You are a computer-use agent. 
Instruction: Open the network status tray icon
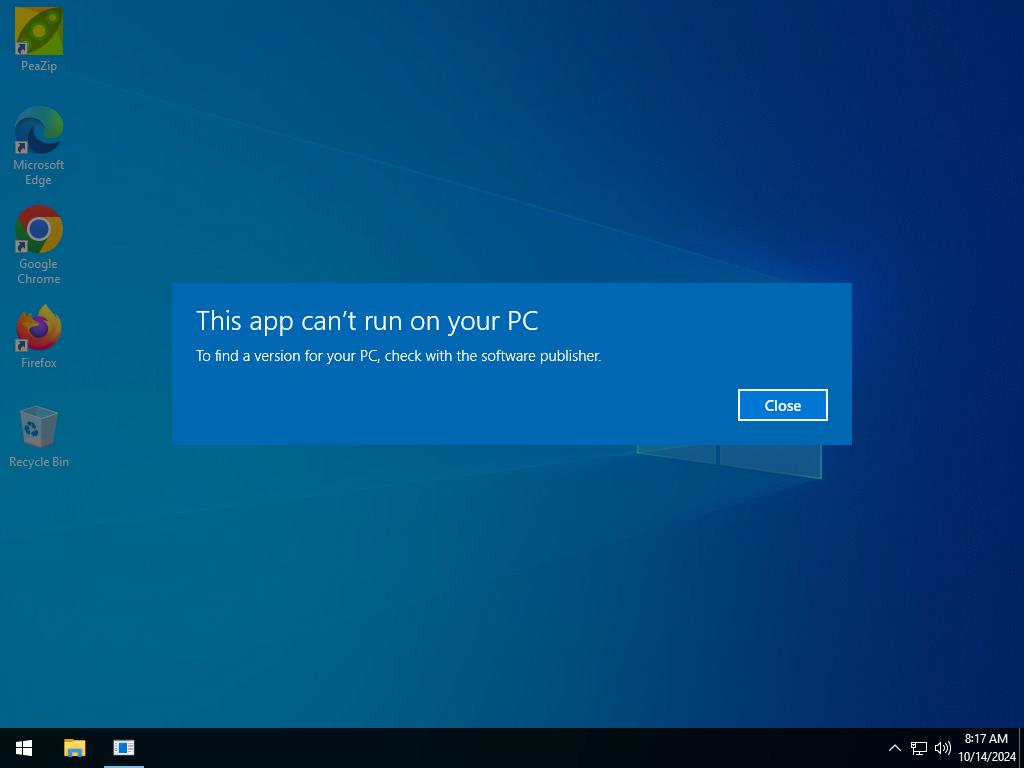point(918,748)
